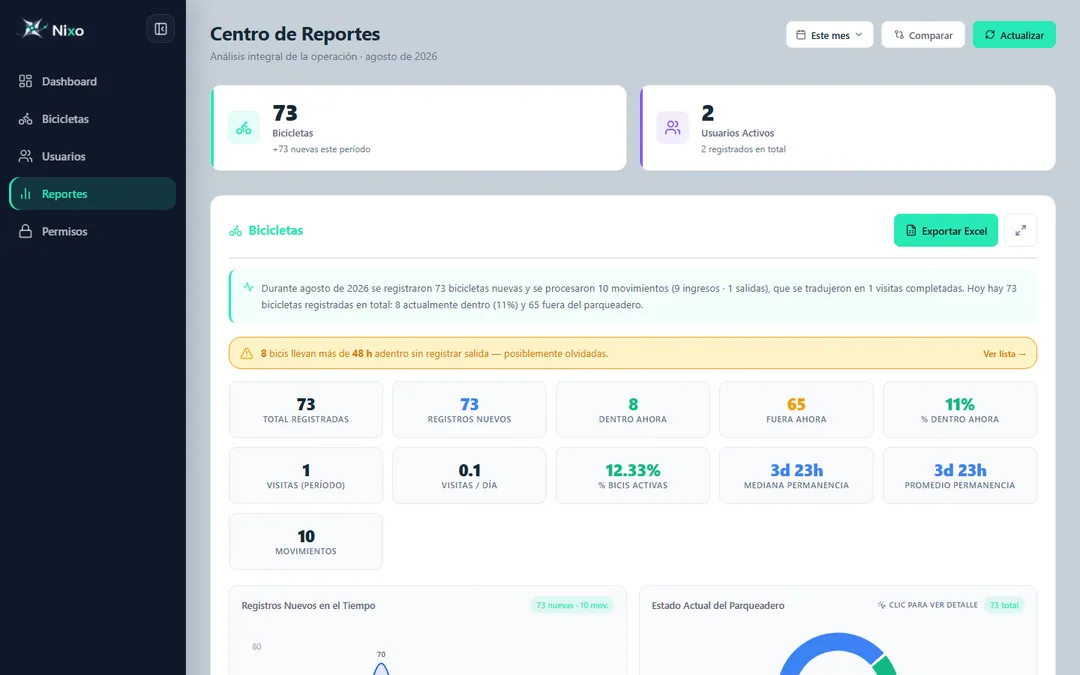Select the Reportes sidebar item
The width and height of the screenshot is (1080, 675).
click(x=92, y=194)
